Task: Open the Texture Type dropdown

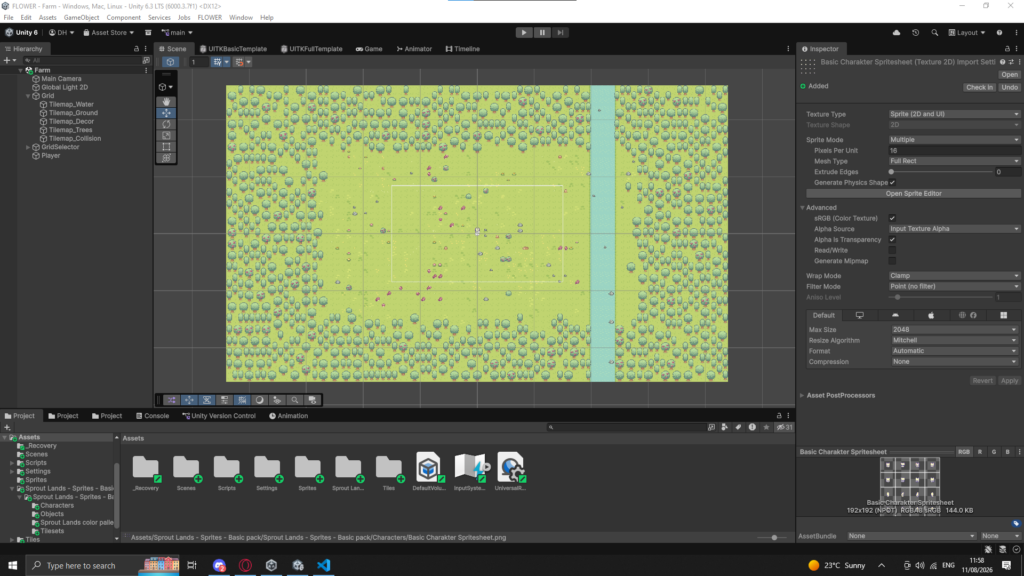Action: pos(953,114)
